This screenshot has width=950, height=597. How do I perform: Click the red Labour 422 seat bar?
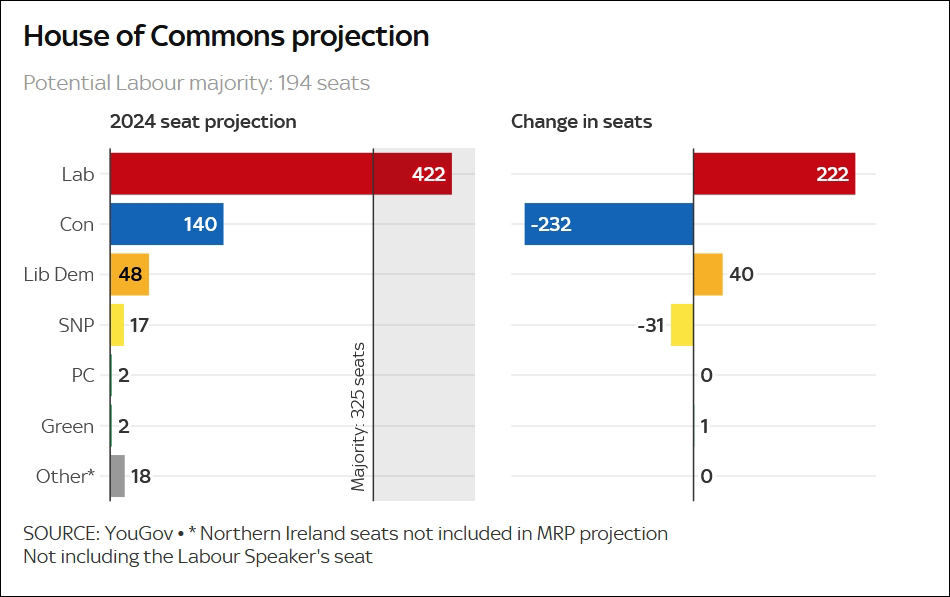(x=280, y=174)
